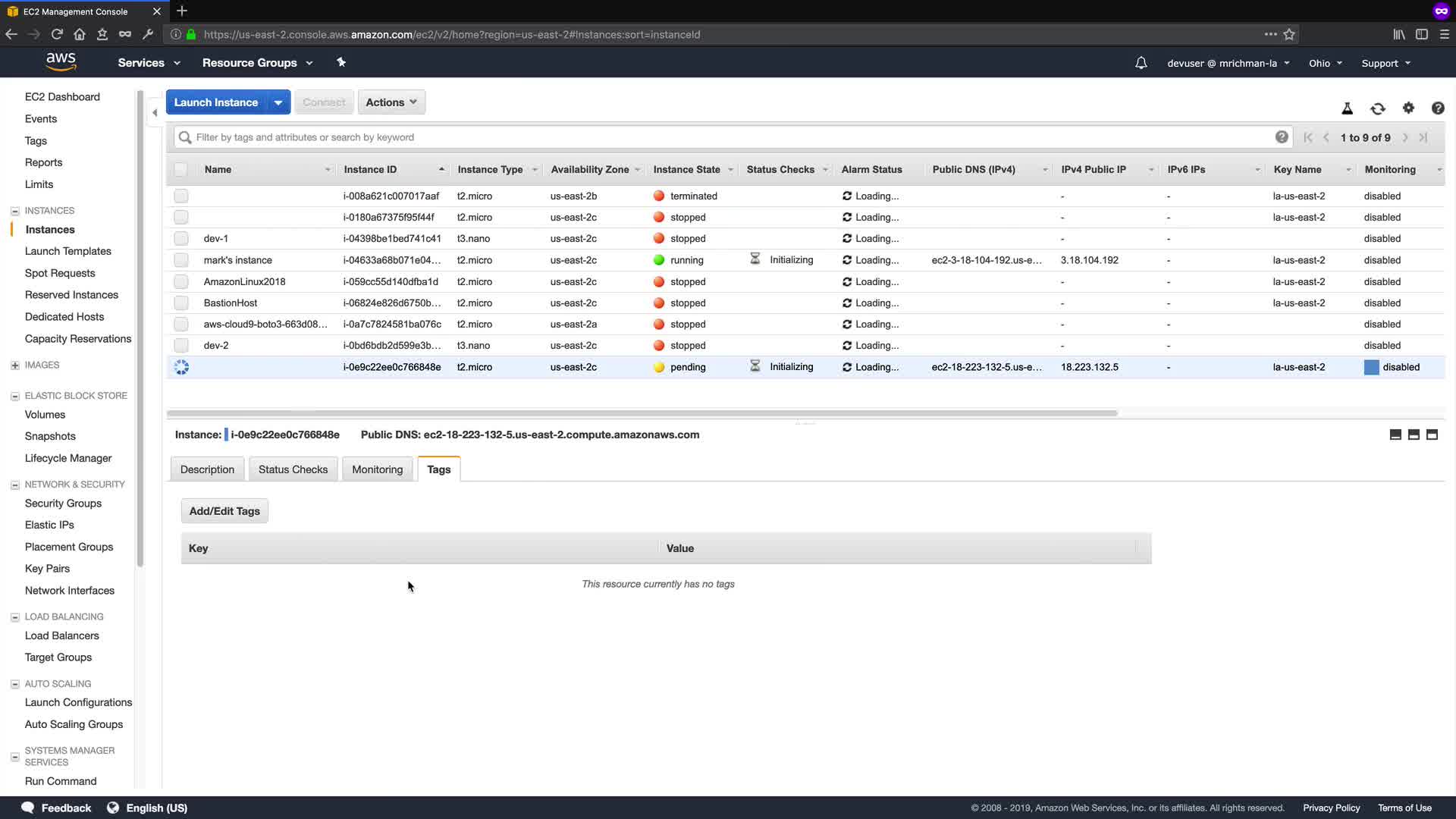
Task: Open the Actions dropdown menu
Action: coord(391,102)
